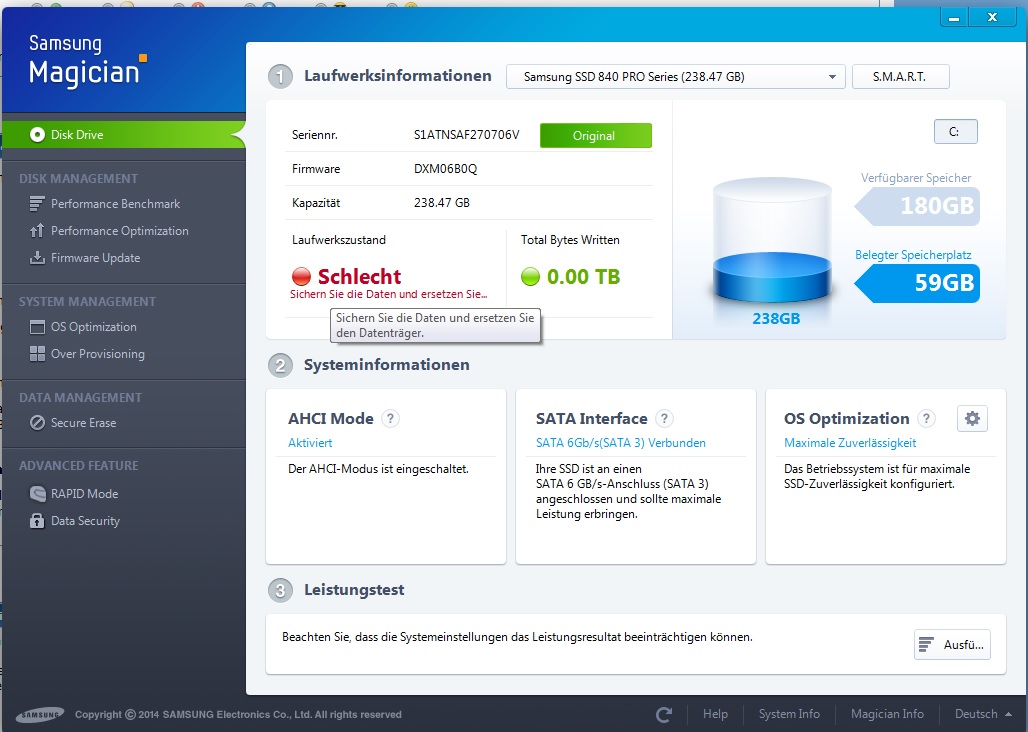Show help for SATA Interface
This screenshot has height=732, width=1028.
tap(664, 418)
